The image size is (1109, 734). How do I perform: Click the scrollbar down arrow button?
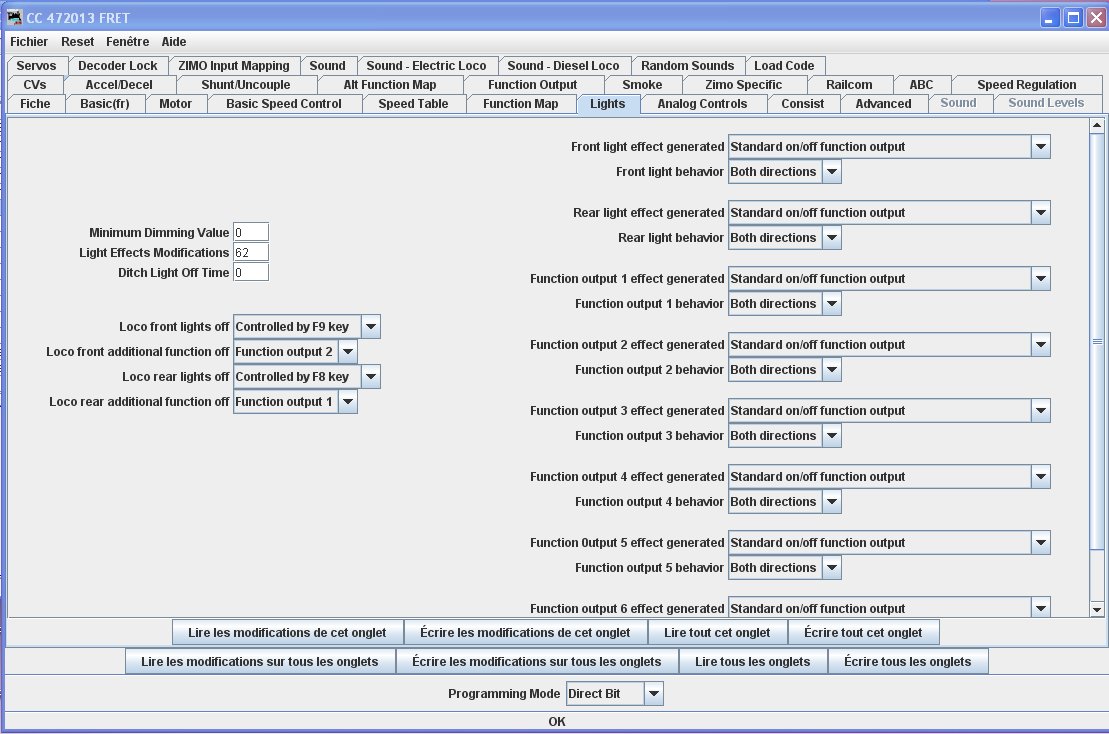[1097, 610]
